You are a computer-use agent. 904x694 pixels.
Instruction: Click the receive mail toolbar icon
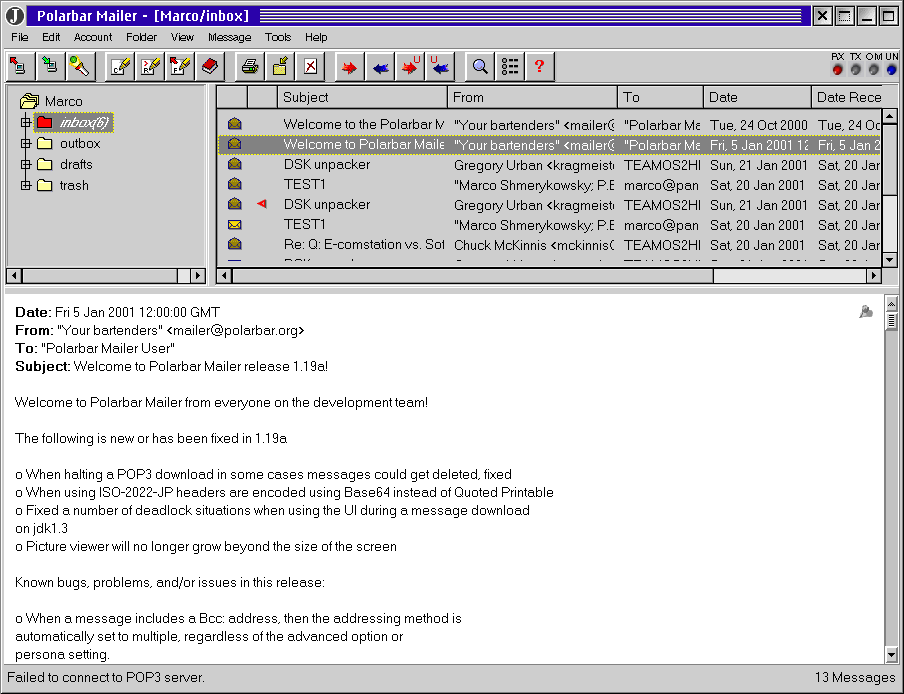50,66
